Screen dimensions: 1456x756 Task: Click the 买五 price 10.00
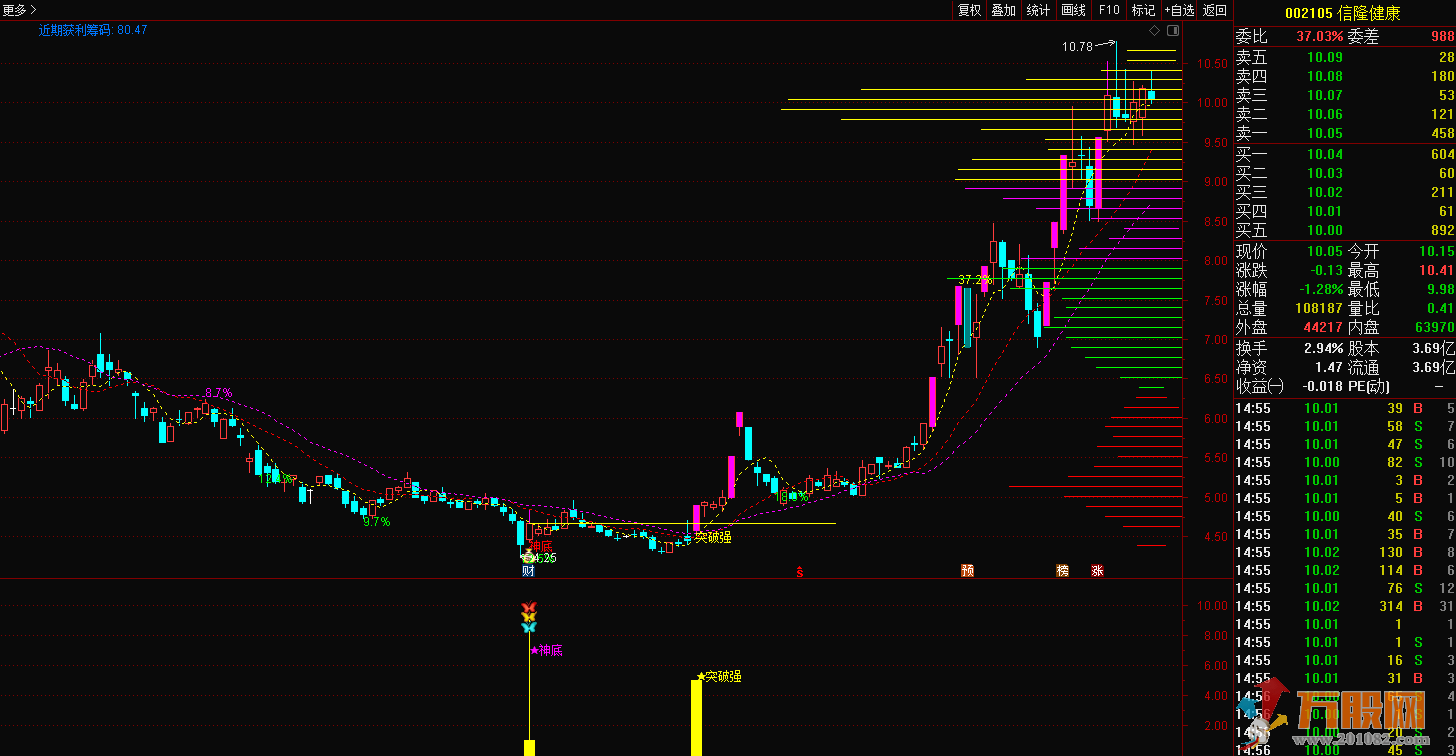click(x=1325, y=230)
